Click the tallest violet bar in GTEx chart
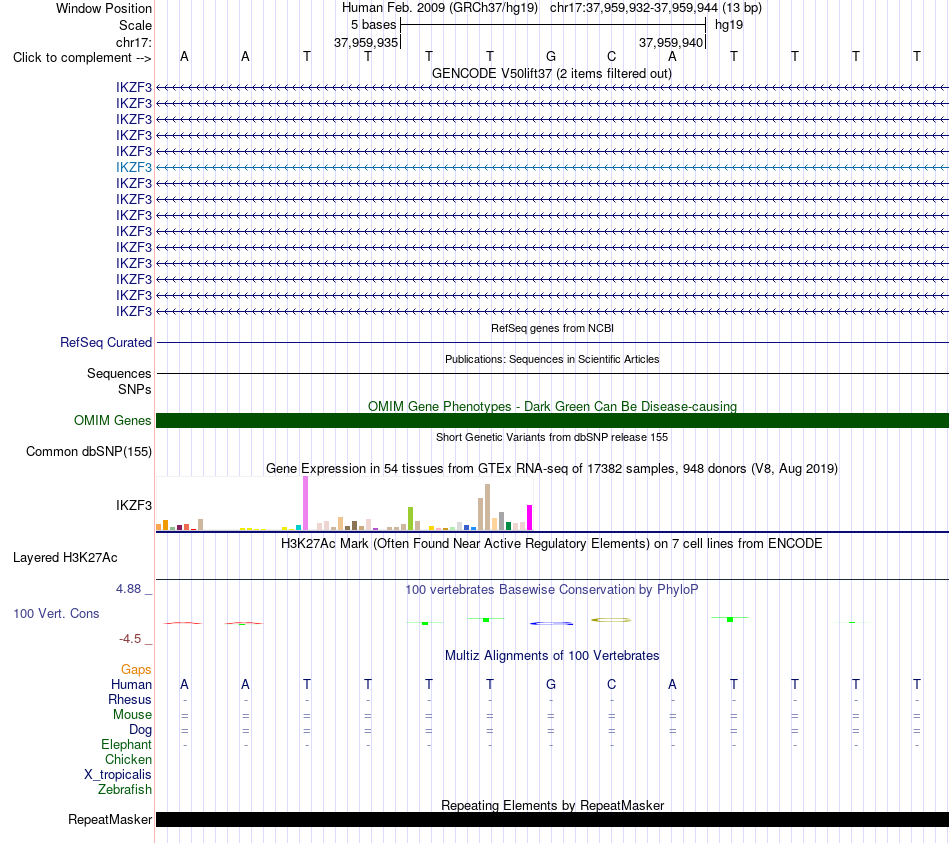The width and height of the screenshot is (950, 843). (305, 503)
